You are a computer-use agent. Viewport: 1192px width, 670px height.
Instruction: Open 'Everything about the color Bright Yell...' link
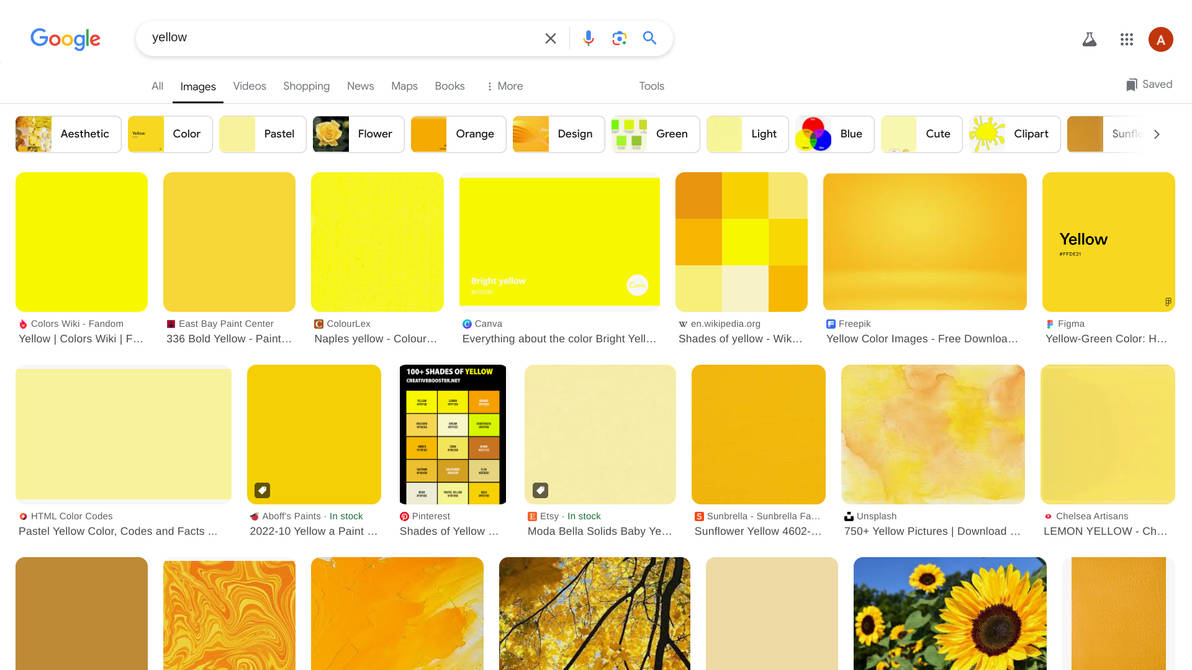[559, 339]
